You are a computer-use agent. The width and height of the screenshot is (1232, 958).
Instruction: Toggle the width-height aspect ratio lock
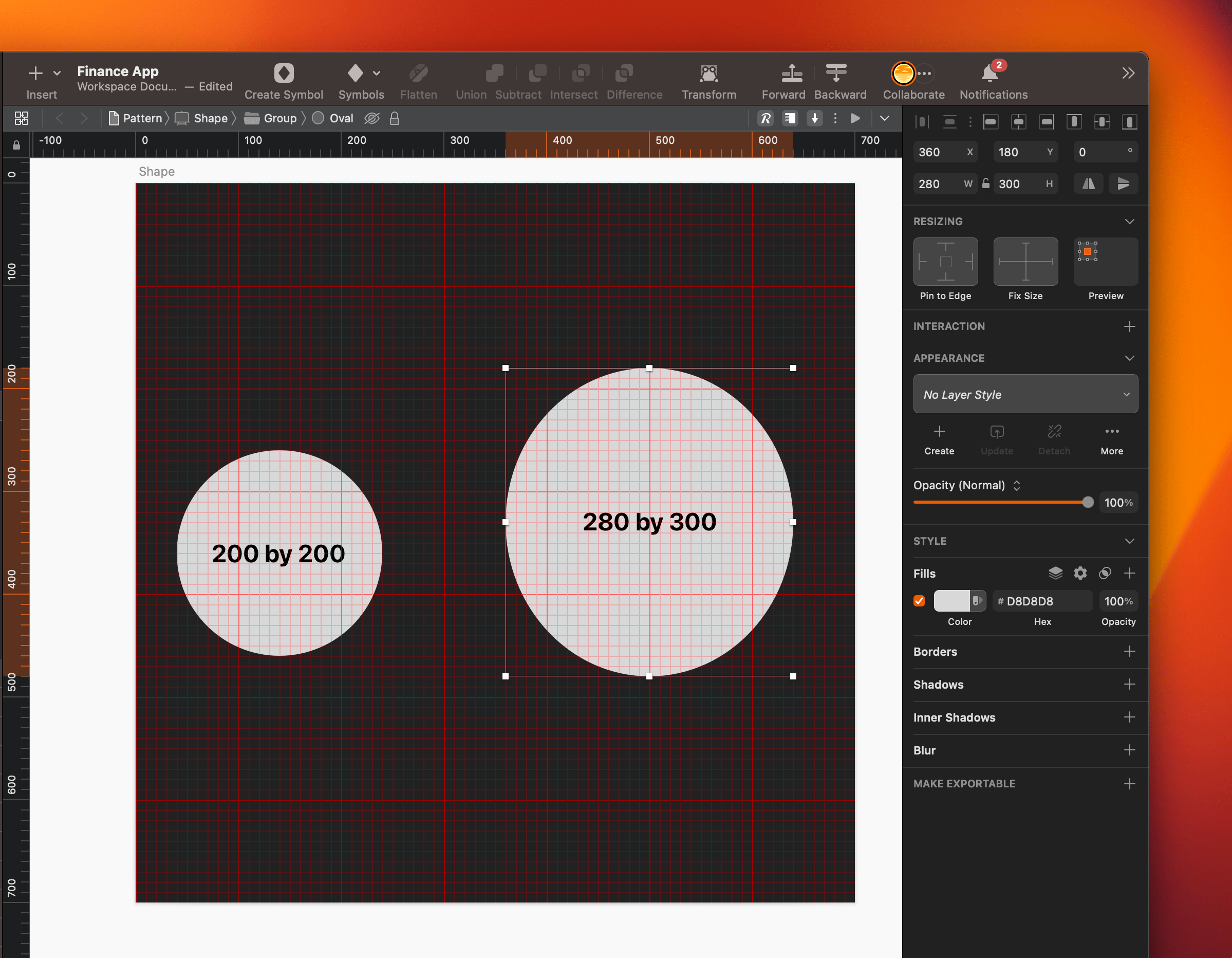click(x=985, y=183)
